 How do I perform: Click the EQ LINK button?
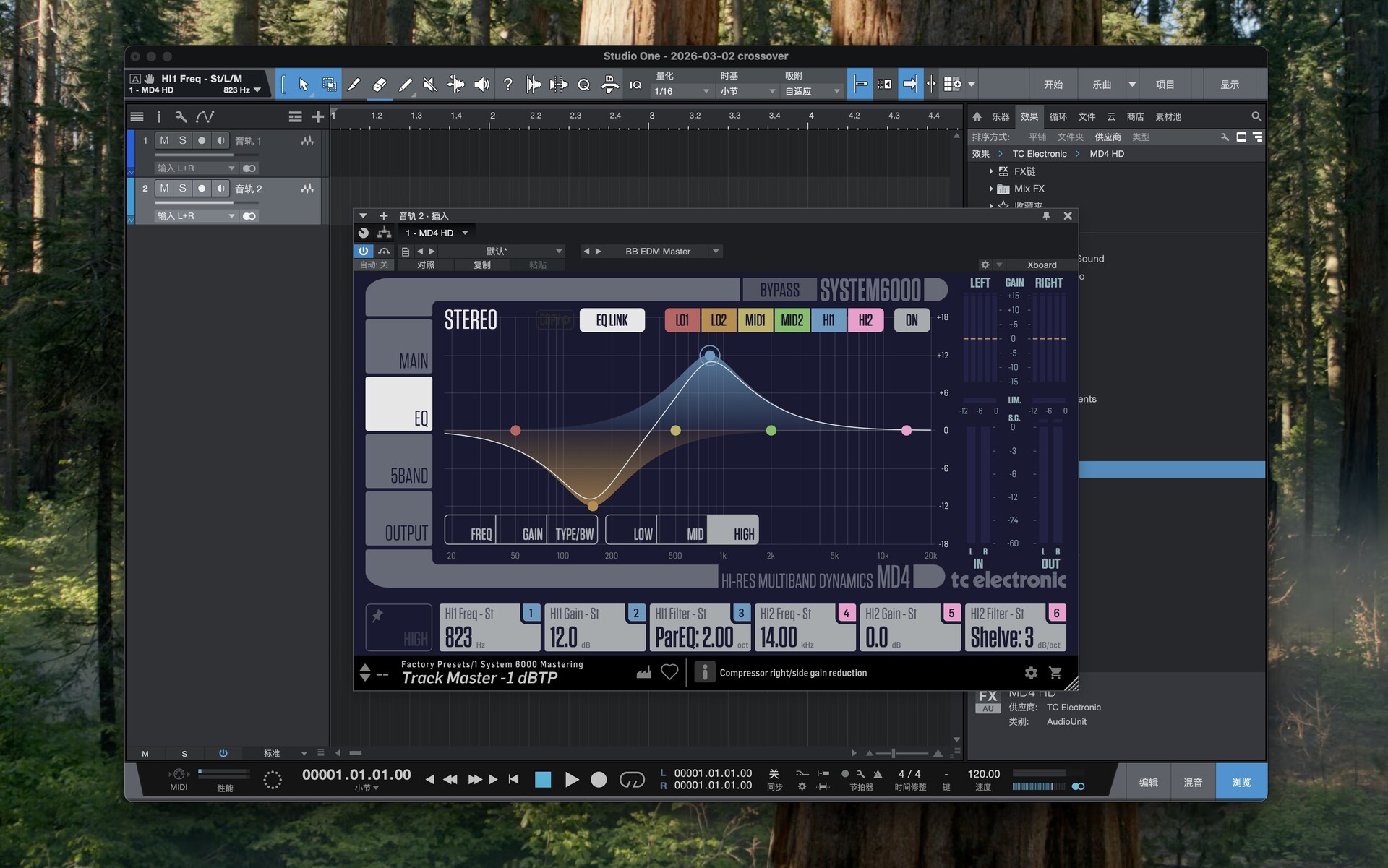click(612, 320)
